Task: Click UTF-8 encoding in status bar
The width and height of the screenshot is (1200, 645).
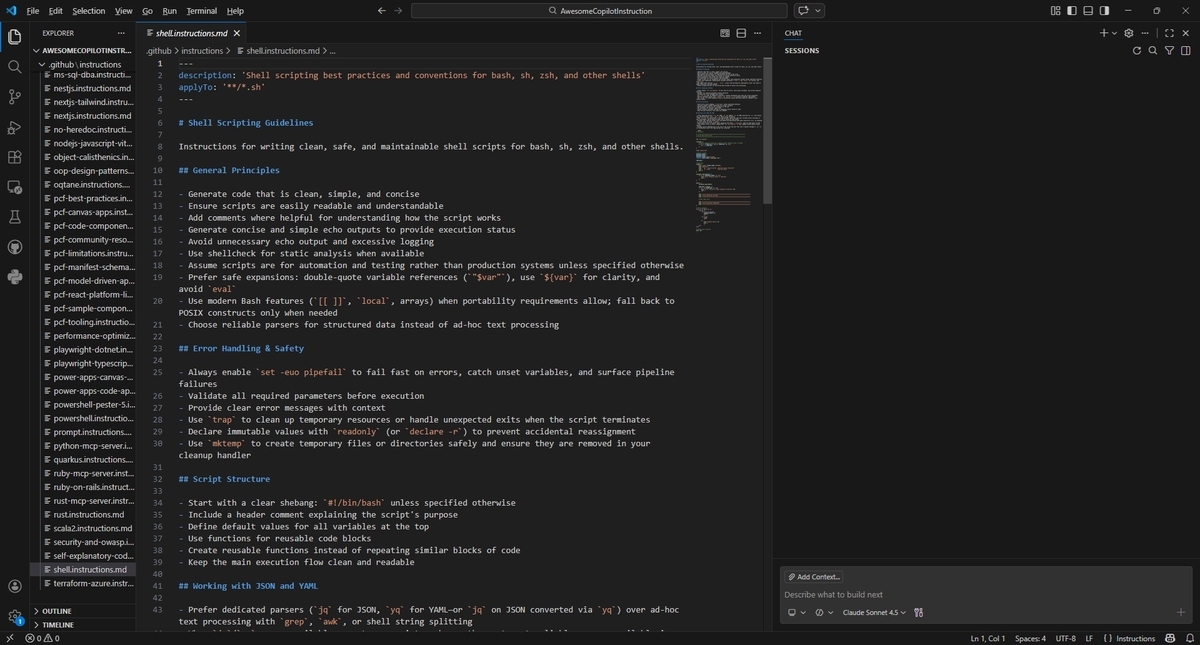Action: coord(1065,638)
